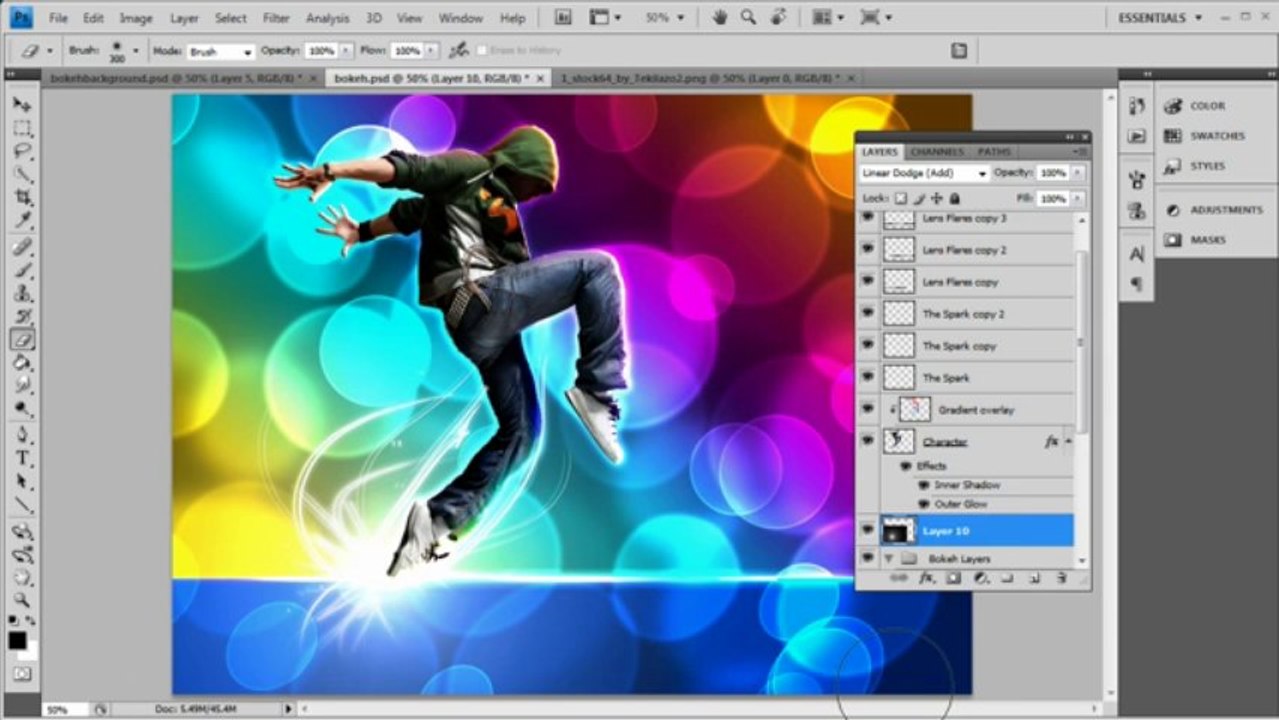Open the ESSENTIALS workspace switcher
Viewport: 1279px width, 720px height.
click(1159, 17)
